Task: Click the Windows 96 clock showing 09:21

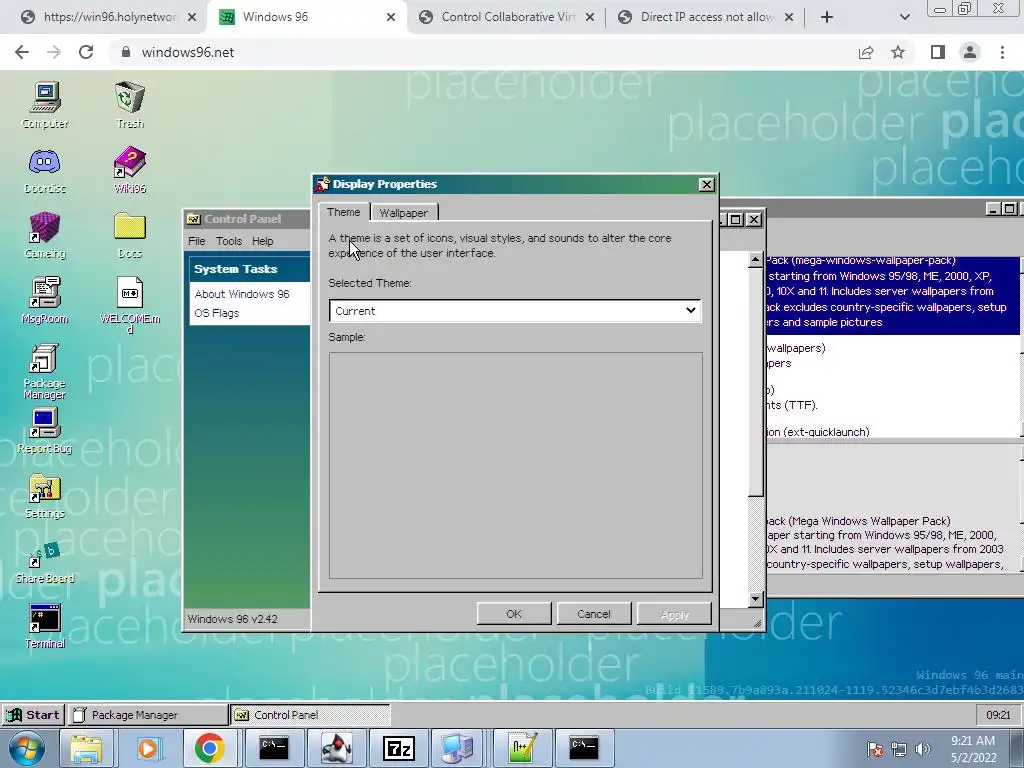Action: (x=998, y=714)
